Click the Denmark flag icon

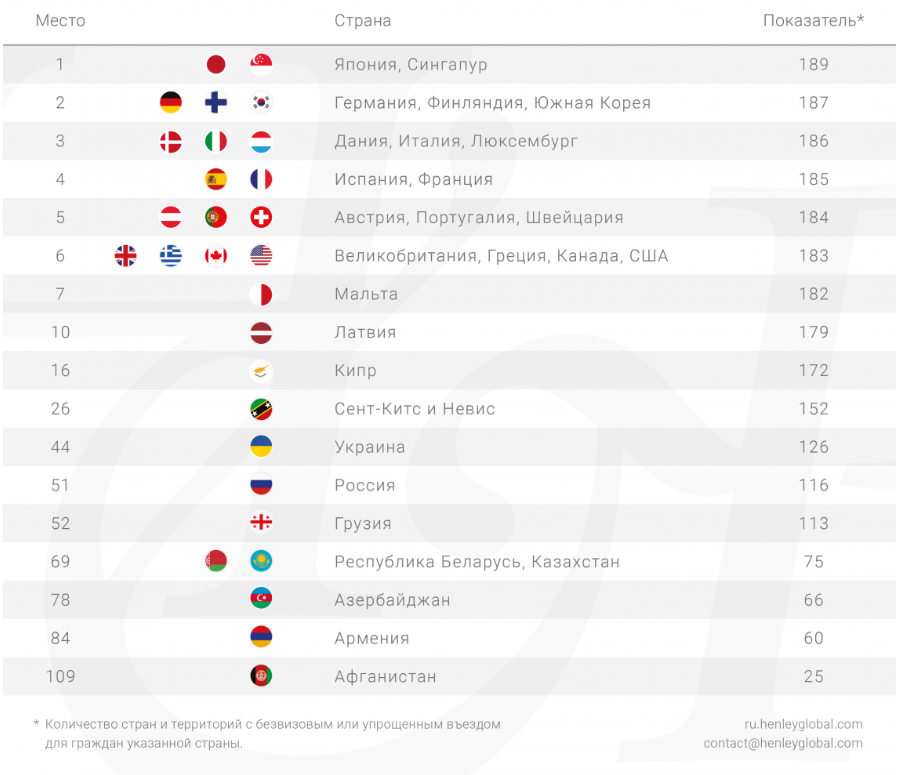171,141
